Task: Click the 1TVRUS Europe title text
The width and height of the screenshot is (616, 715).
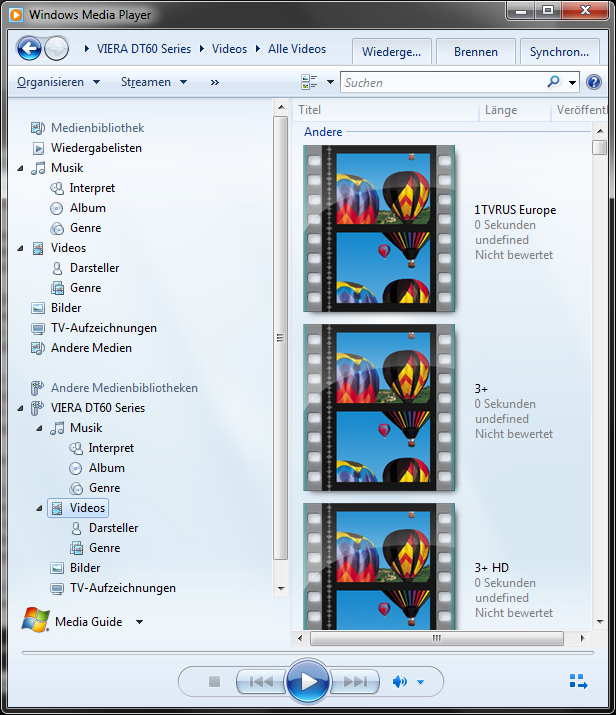Action: pos(515,210)
